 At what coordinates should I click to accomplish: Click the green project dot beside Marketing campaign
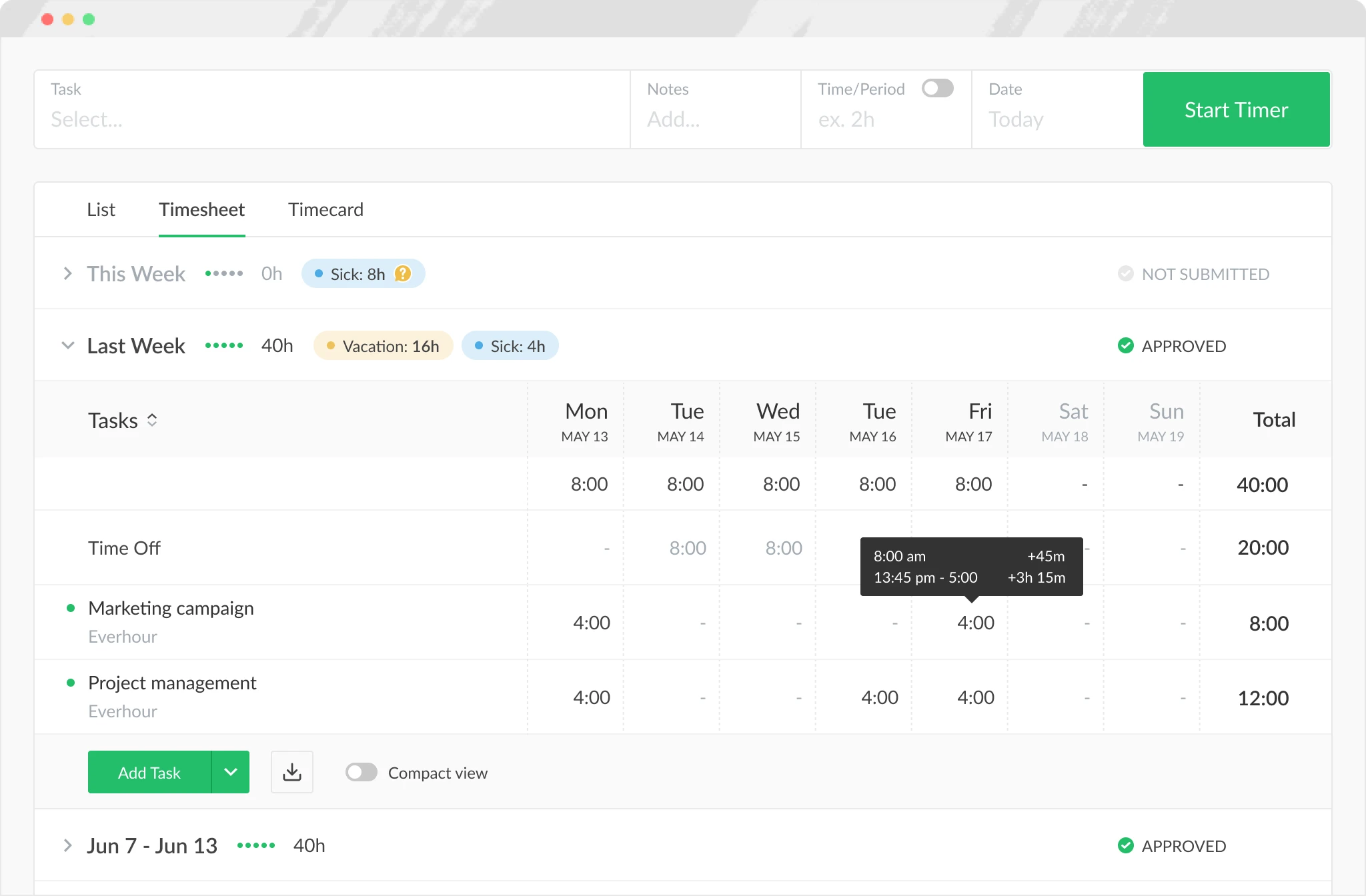(x=72, y=607)
